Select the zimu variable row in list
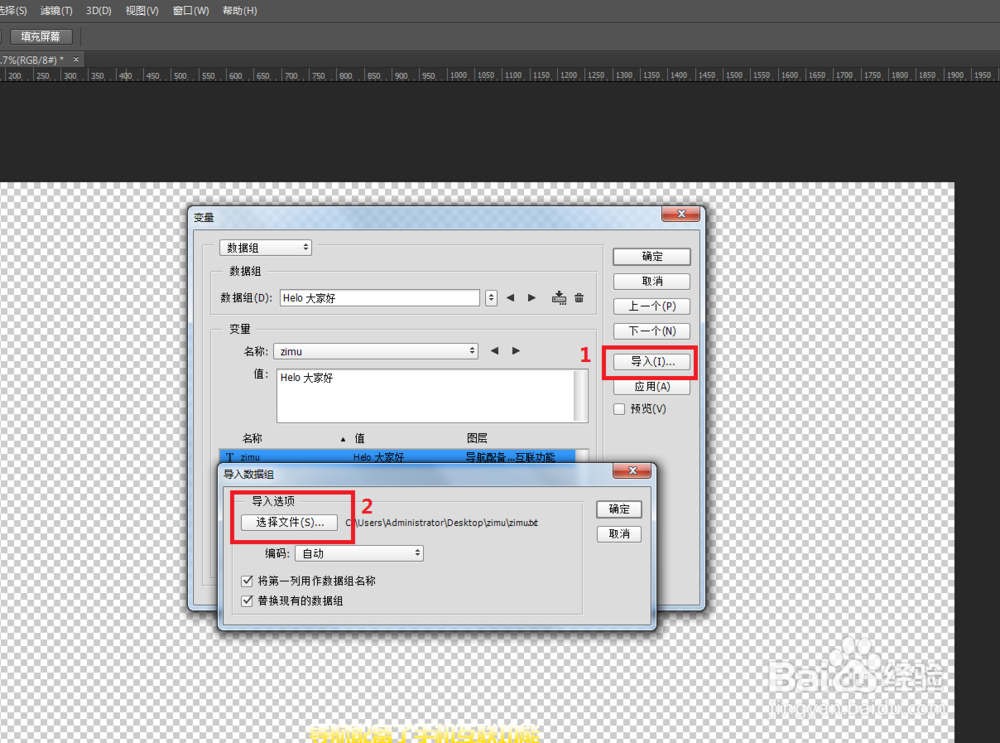The width and height of the screenshot is (1000, 743). click(398, 457)
